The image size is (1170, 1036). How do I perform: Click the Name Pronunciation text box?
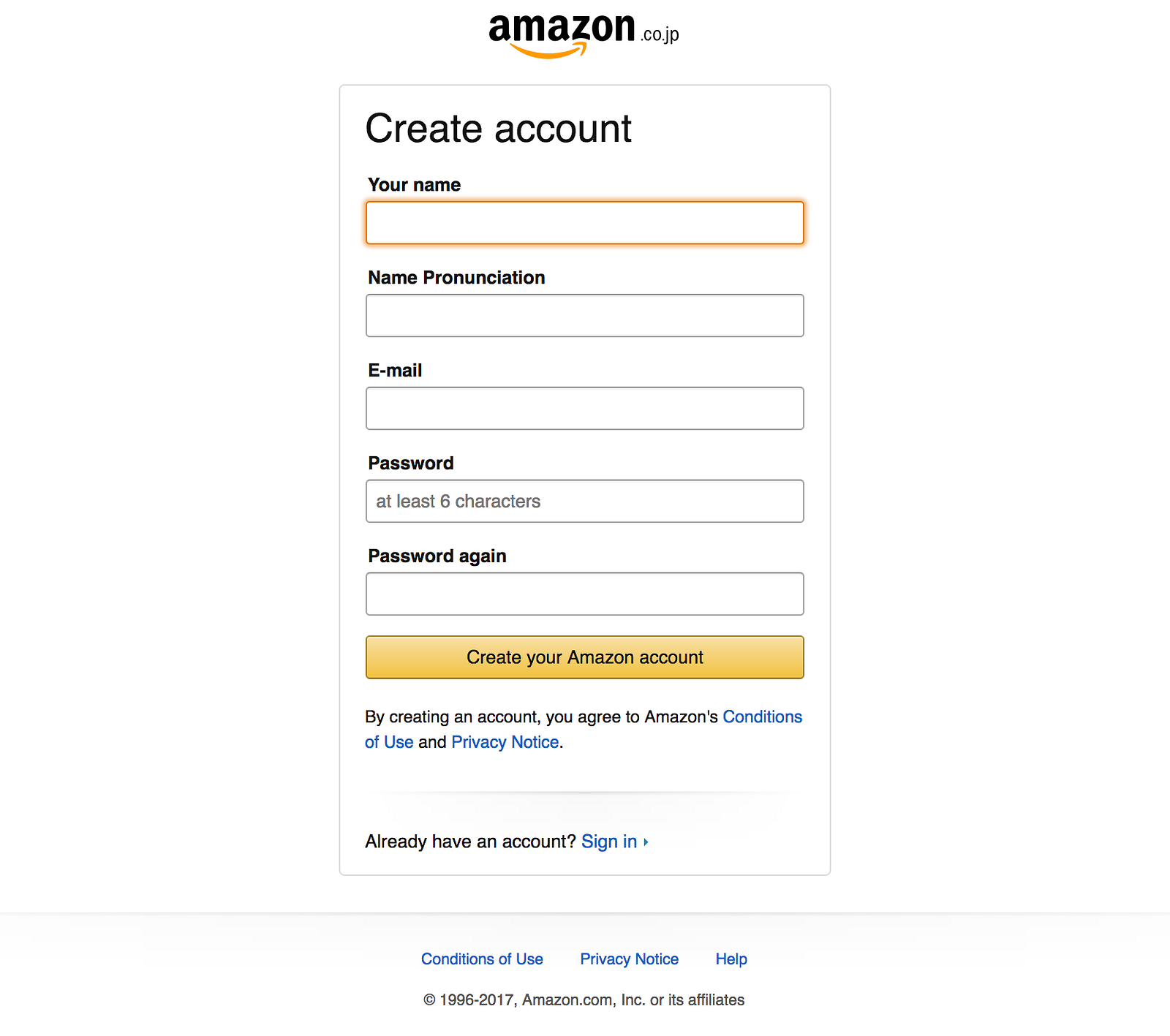[584, 316]
